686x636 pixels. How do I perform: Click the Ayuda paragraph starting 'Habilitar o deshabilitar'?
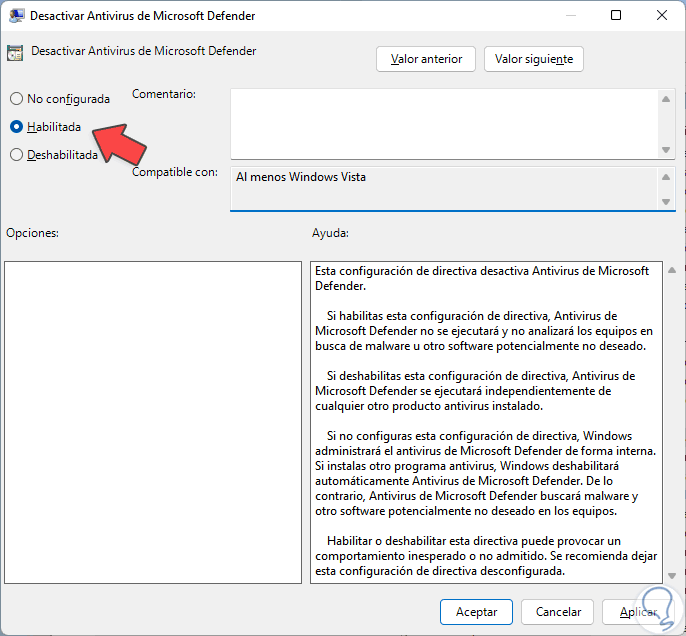(486, 556)
